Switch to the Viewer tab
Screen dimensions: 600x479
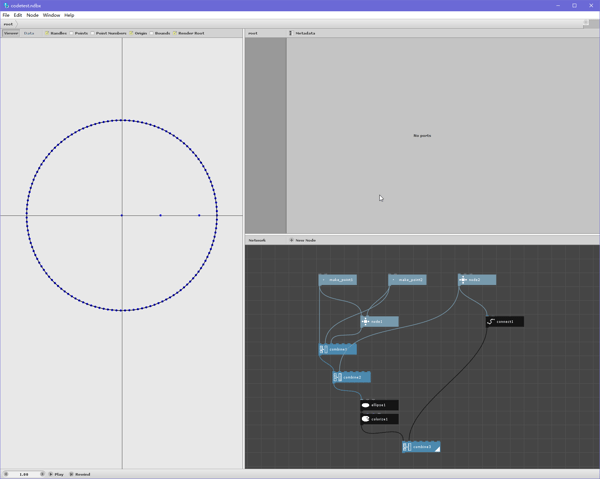pyautogui.click(x=11, y=33)
